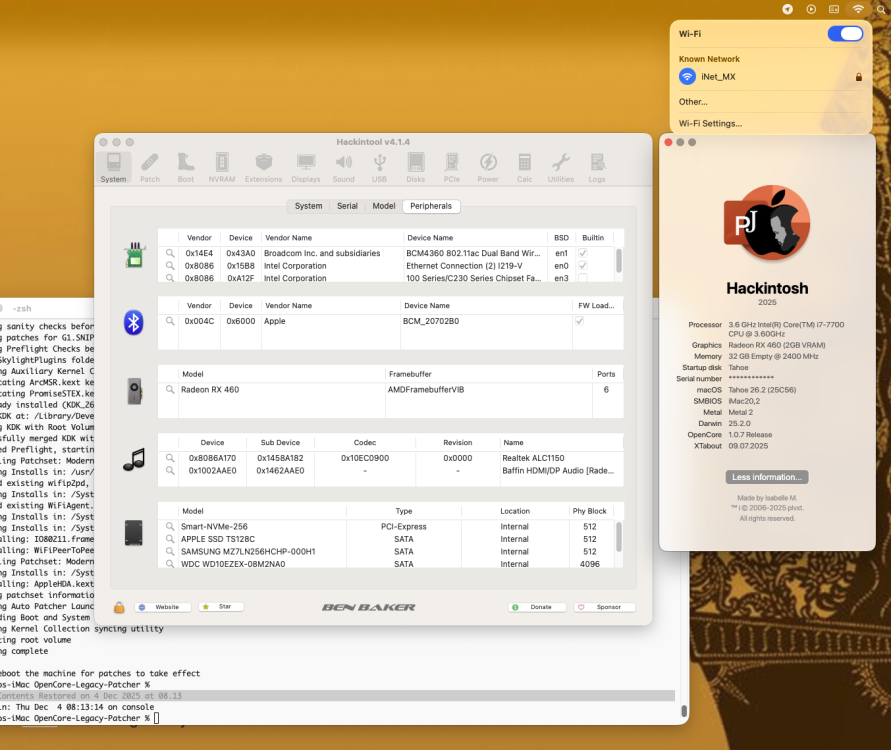The width and height of the screenshot is (891, 750).
Task: Click the Device Name header in Bluetooth table
Action: [427, 305]
